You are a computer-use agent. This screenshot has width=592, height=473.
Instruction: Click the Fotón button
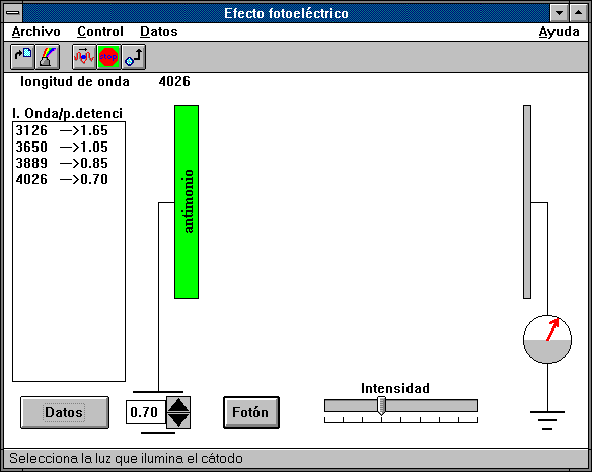tap(251, 412)
